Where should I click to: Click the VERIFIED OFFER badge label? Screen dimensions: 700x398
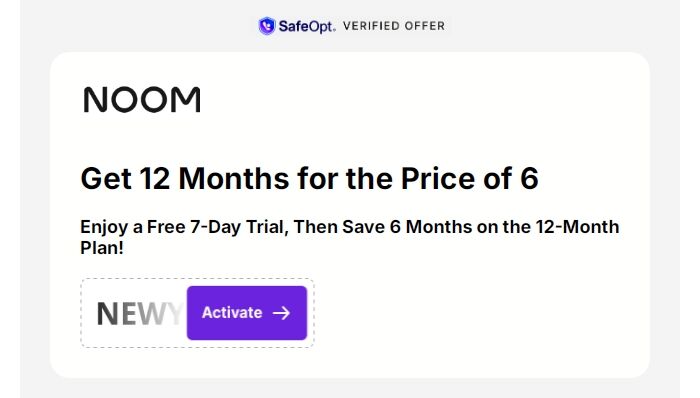pyautogui.click(x=394, y=26)
